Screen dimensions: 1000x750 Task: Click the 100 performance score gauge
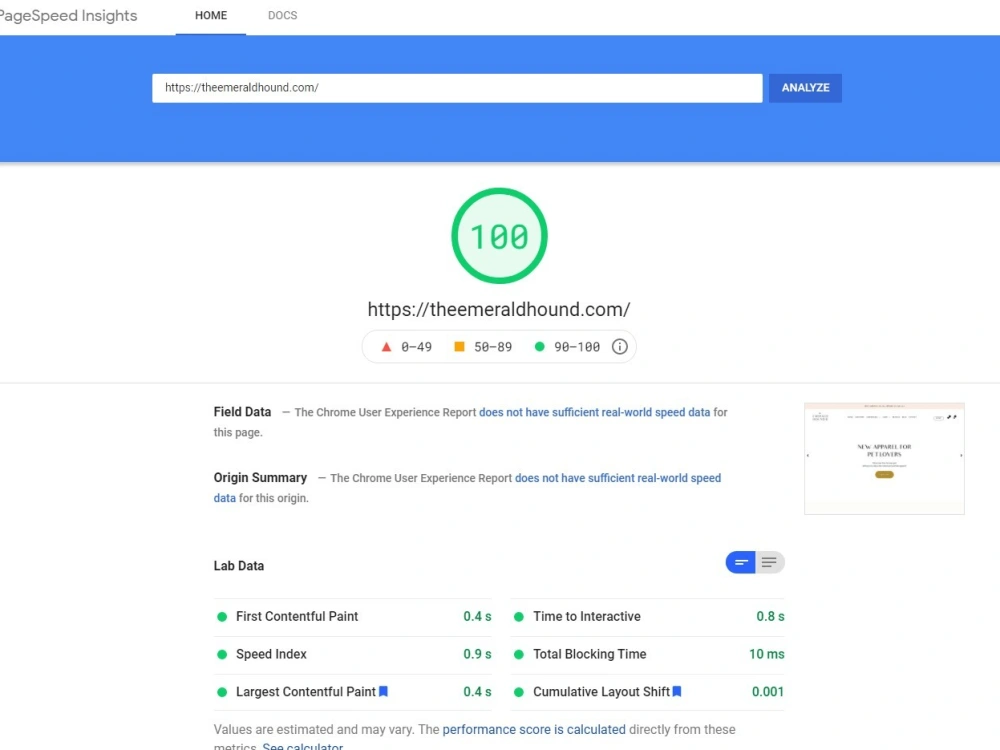click(499, 236)
